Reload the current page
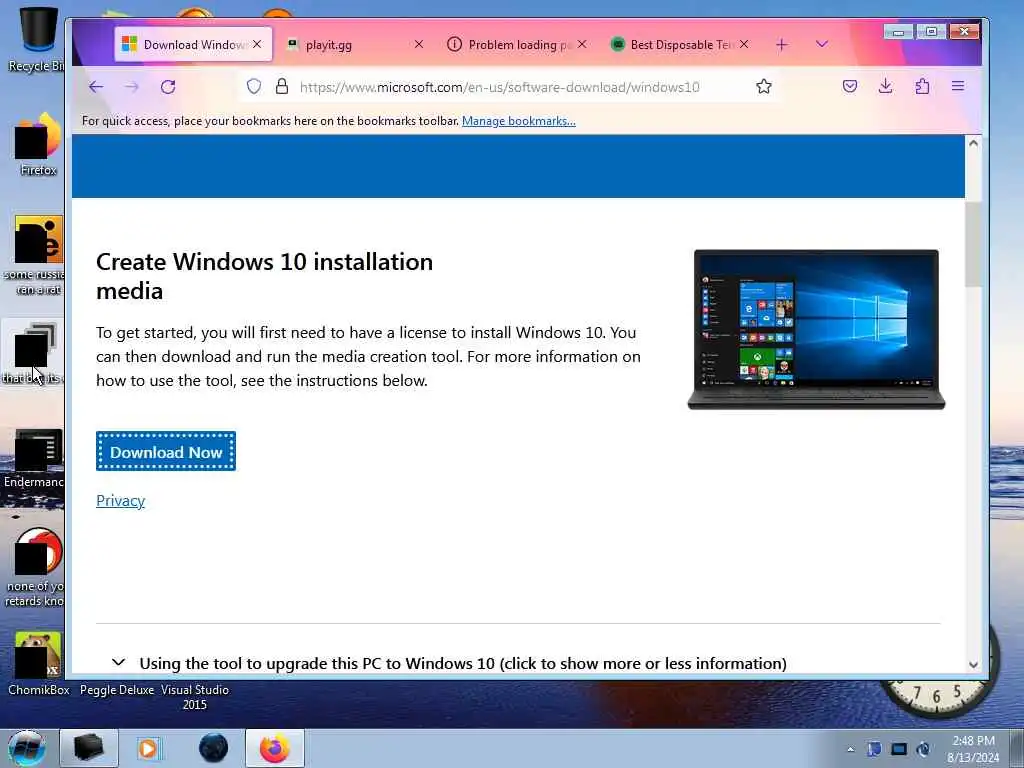 168,87
